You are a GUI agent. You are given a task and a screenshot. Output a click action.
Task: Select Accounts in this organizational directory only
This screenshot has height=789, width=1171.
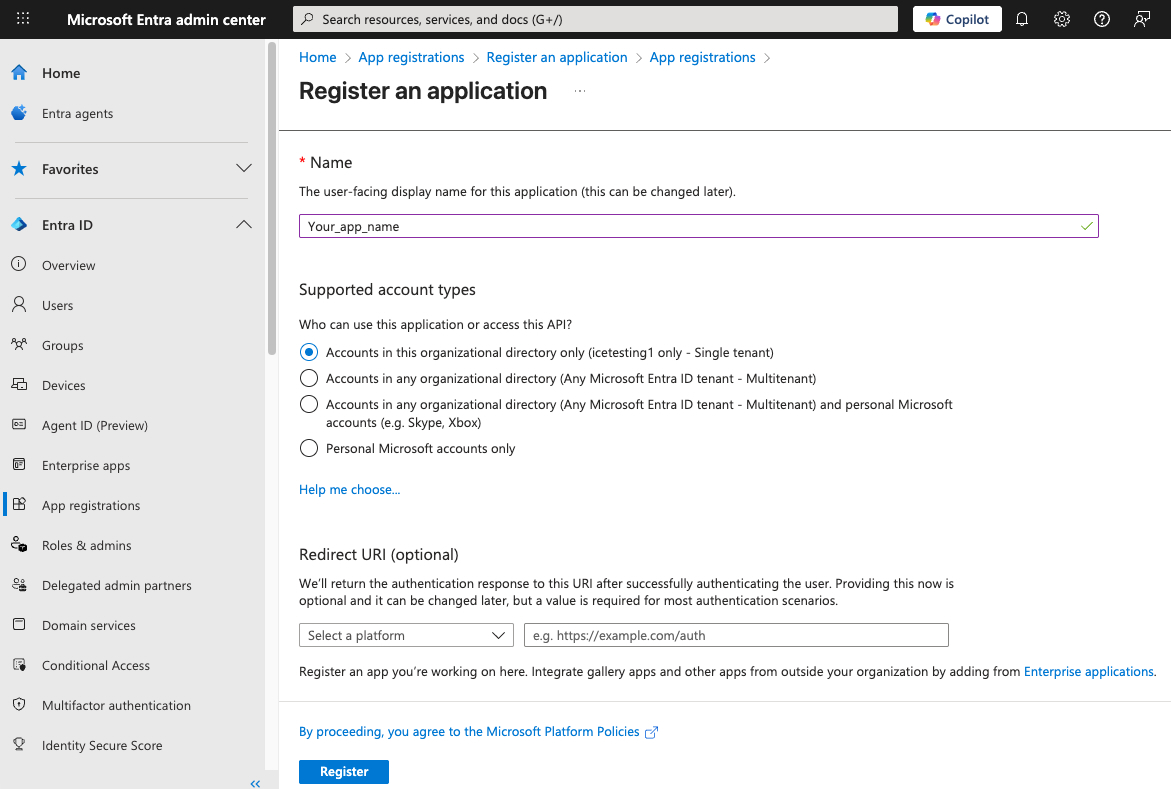point(309,352)
